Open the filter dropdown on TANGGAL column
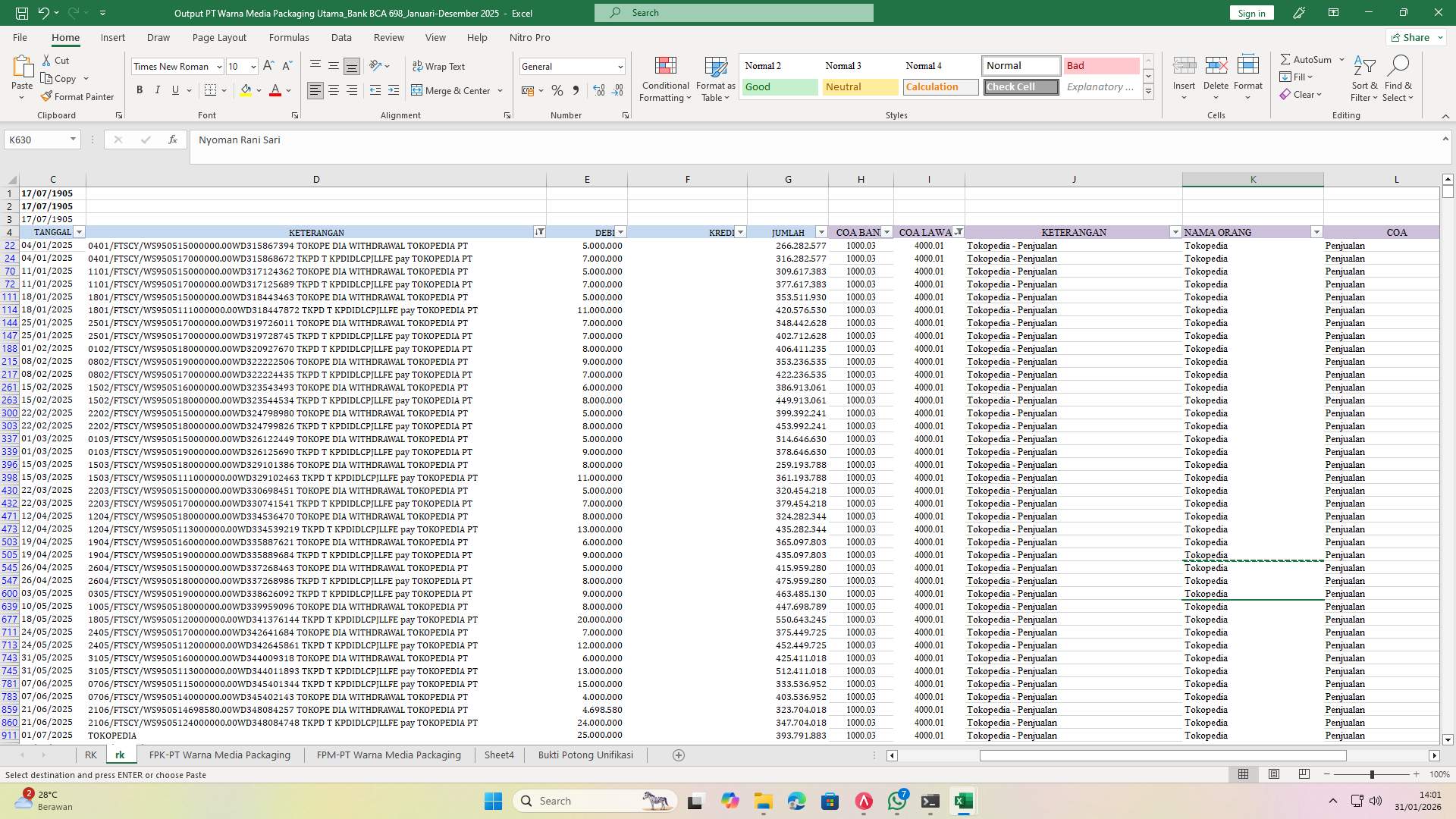1456x819 pixels. coord(80,232)
